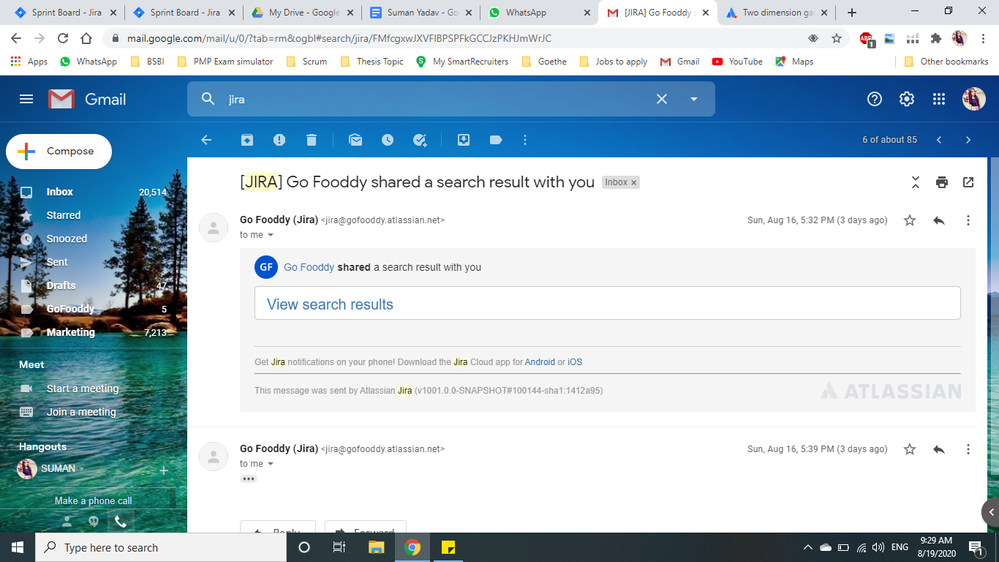Join a meeting in Meet
Viewport: 999px width, 562px height.
pos(81,412)
